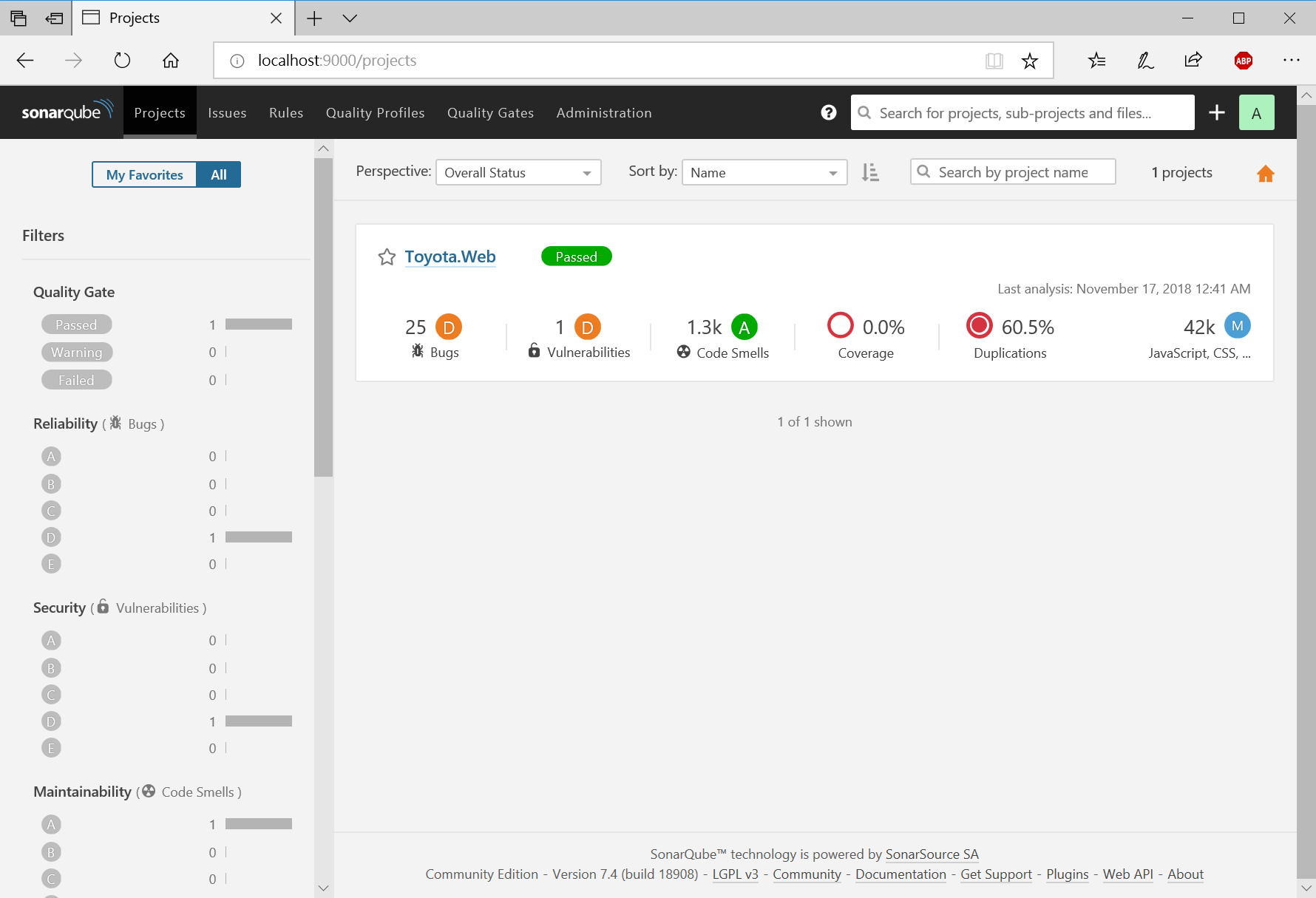The width and height of the screenshot is (1316, 898).
Task: Open the SonarSource SA link
Action: 932,854
